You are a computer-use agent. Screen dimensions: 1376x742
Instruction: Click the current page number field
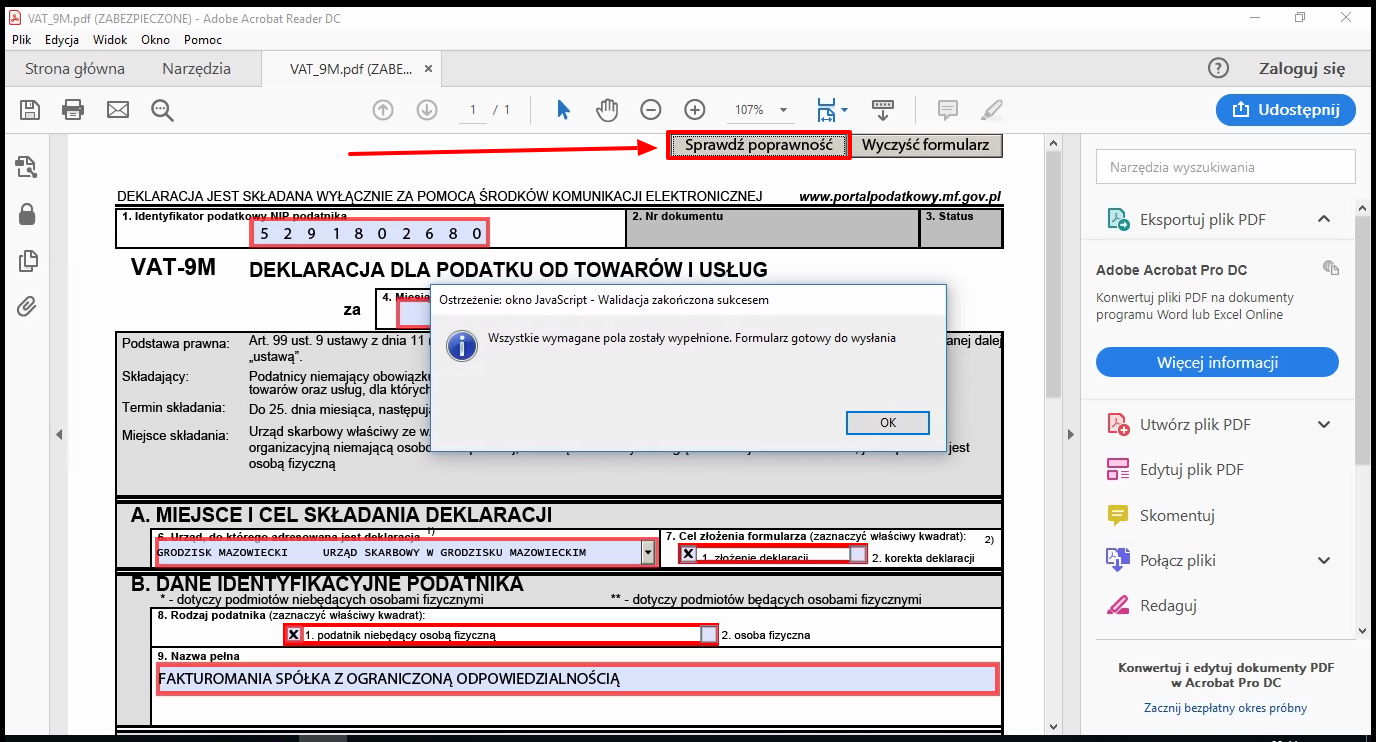point(472,110)
